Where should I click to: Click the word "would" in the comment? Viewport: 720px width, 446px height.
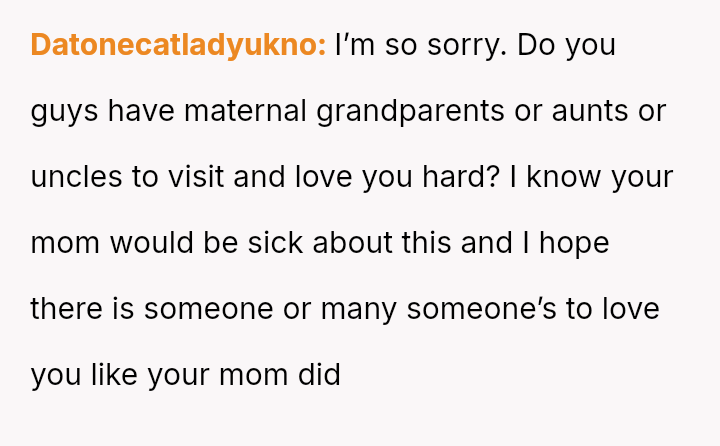(x=152, y=243)
